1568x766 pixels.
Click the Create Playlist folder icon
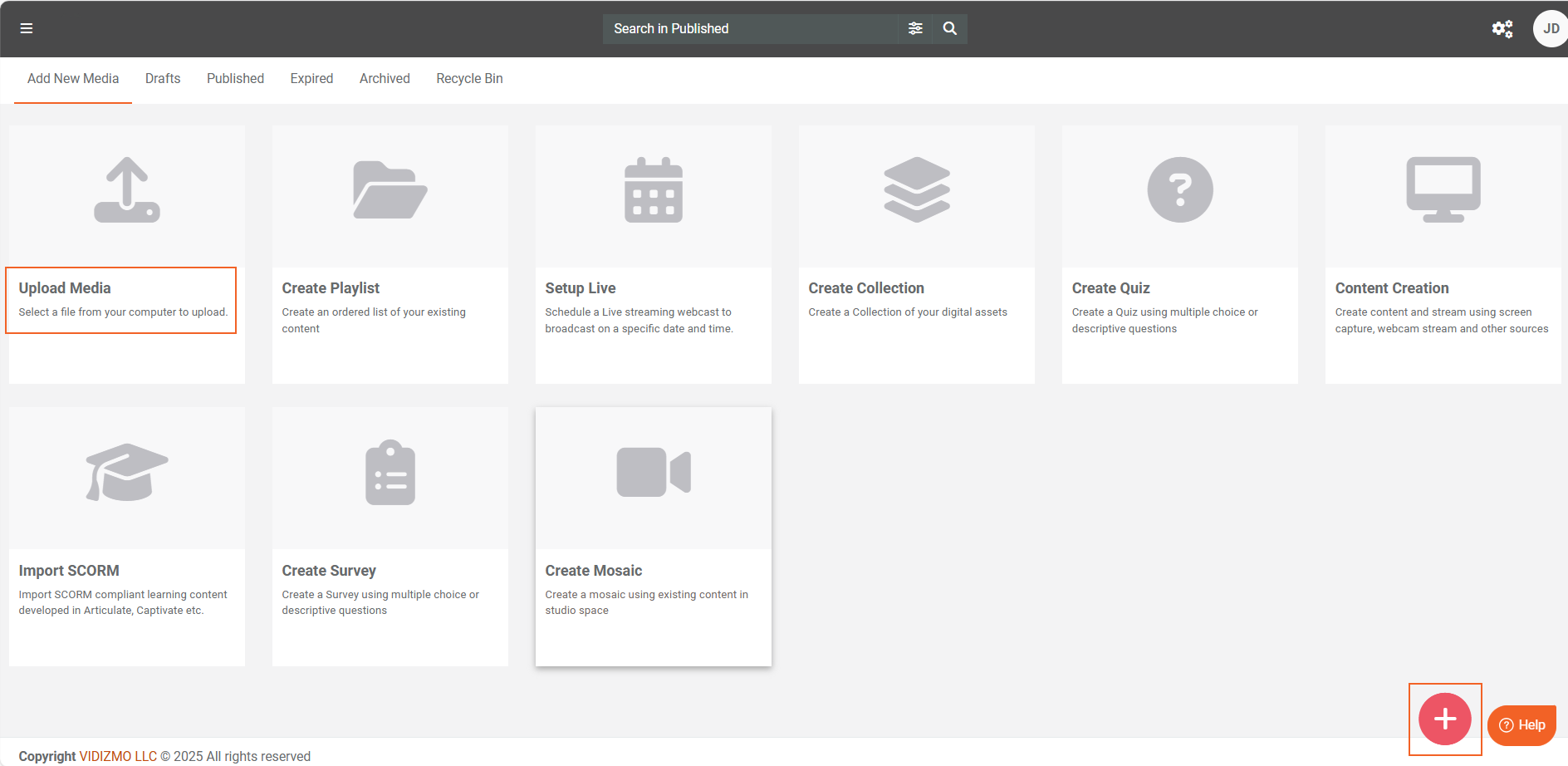(390, 190)
